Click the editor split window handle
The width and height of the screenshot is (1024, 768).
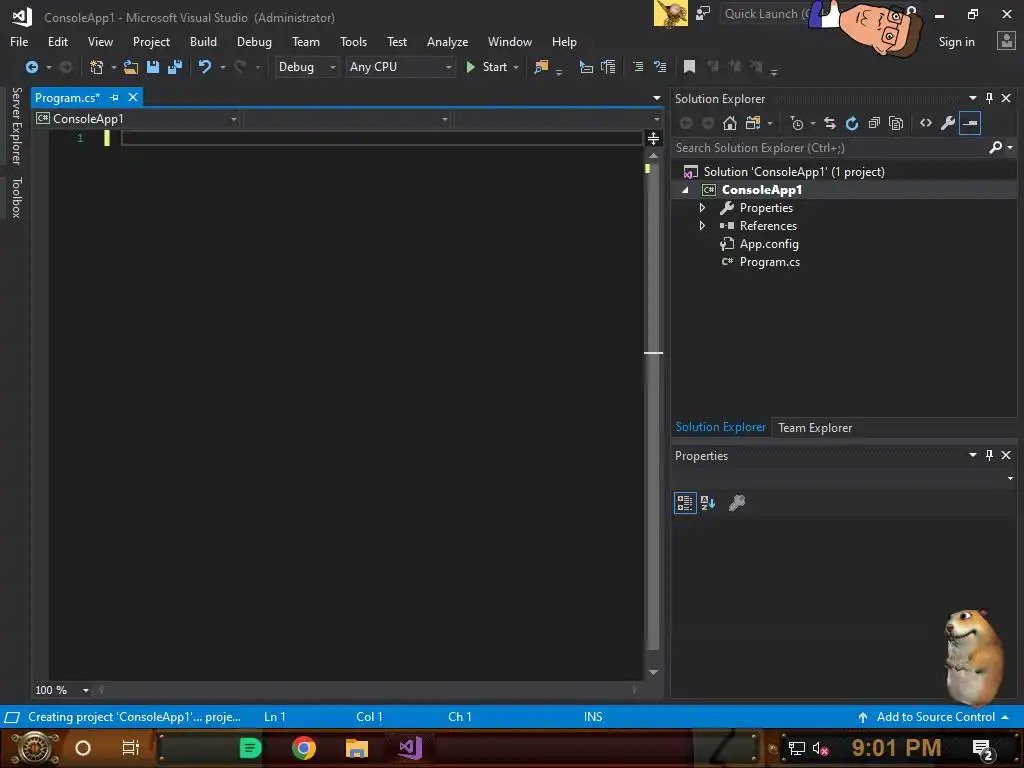(x=653, y=138)
